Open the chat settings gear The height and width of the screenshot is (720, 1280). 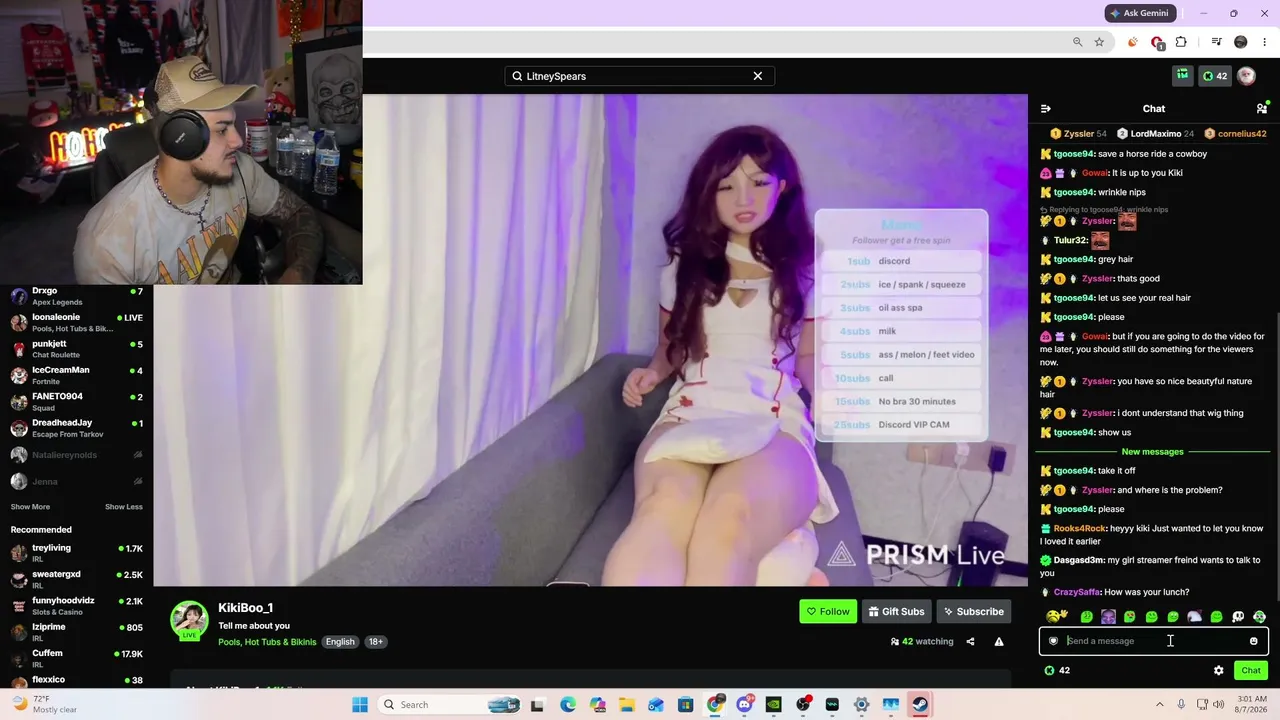tap(1218, 670)
